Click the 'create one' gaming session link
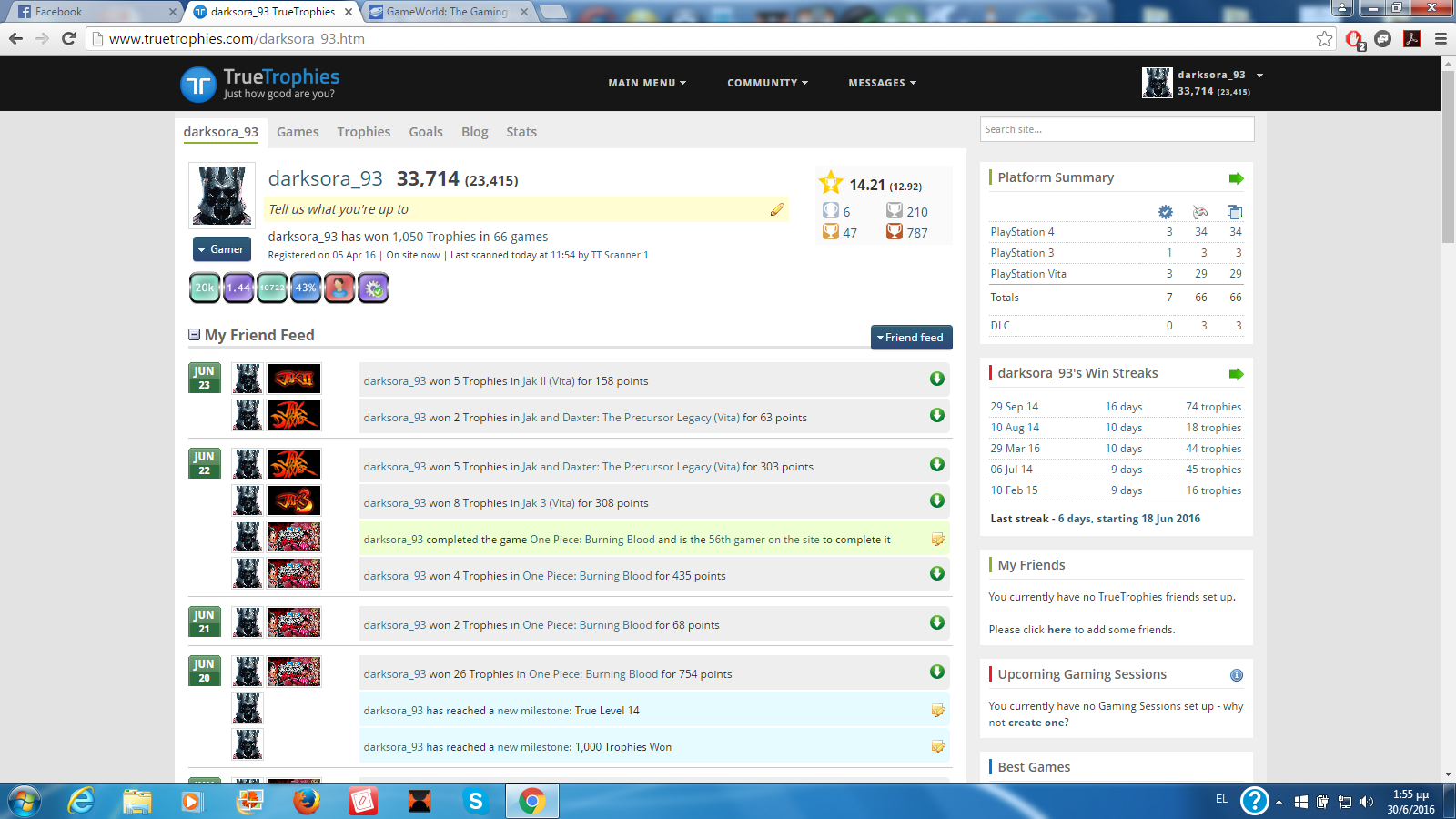This screenshot has height=819, width=1456. tap(1036, 723)
